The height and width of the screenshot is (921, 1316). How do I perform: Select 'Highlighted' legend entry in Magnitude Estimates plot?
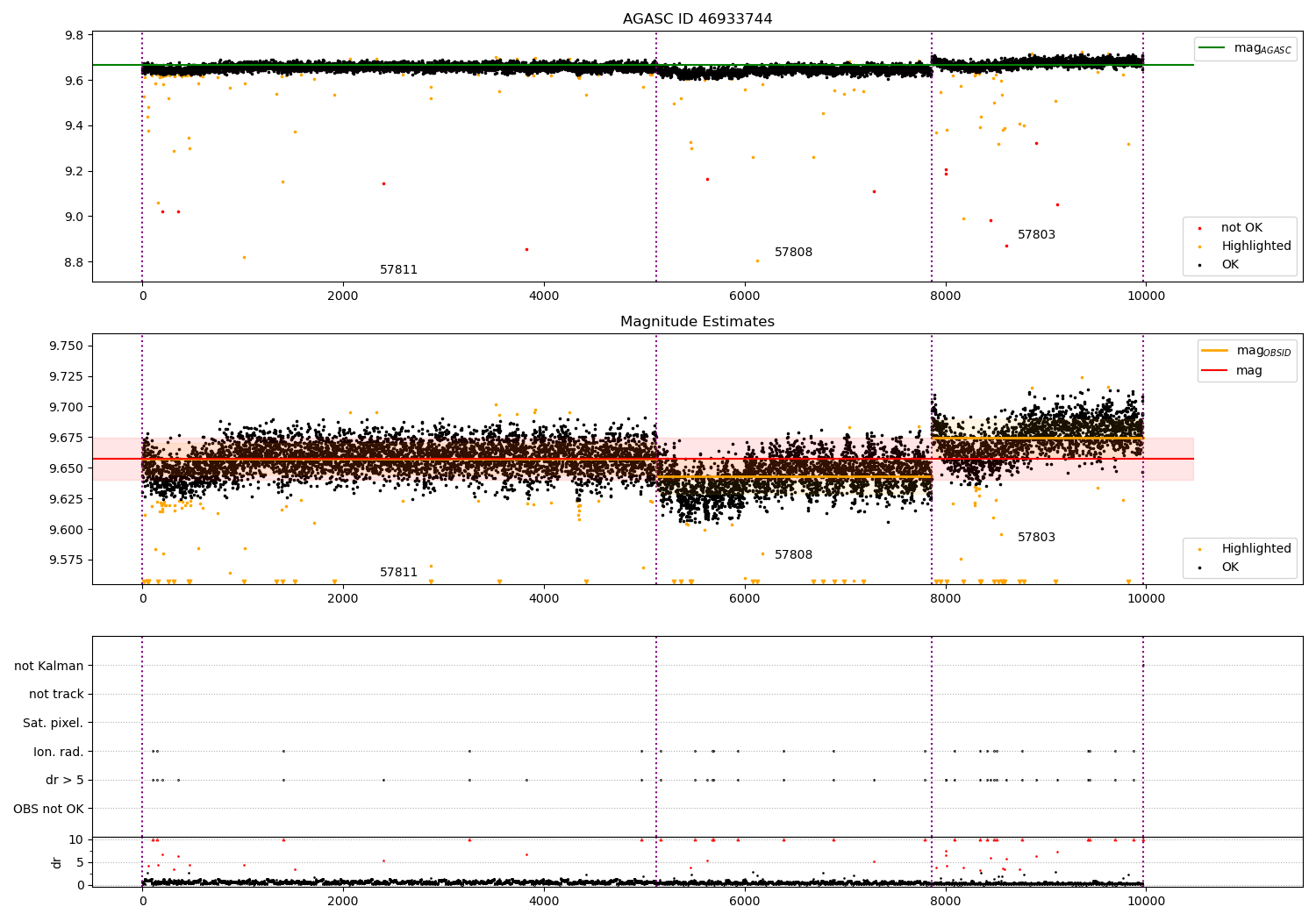coord(1256,549)
